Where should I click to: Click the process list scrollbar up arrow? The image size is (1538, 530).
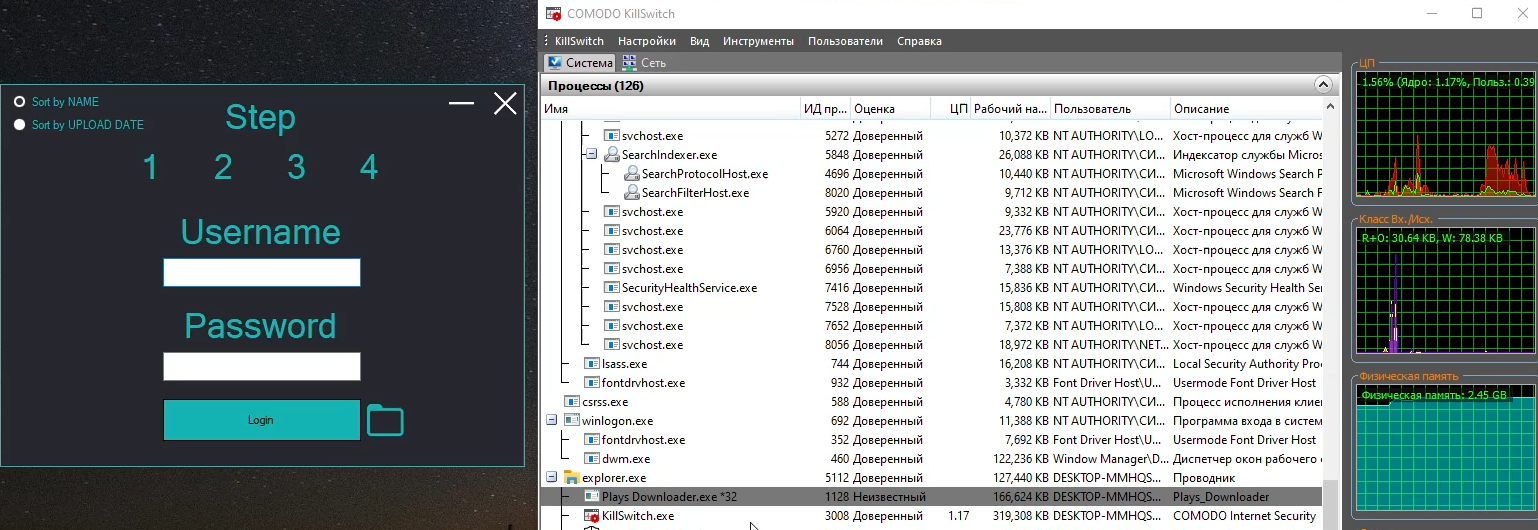pyautogui.click(x=1331, y=104)
